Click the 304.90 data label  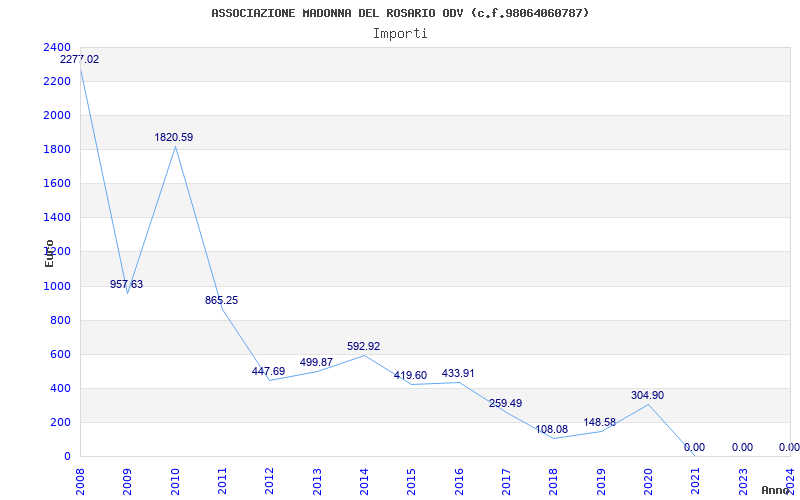point(647,395)
